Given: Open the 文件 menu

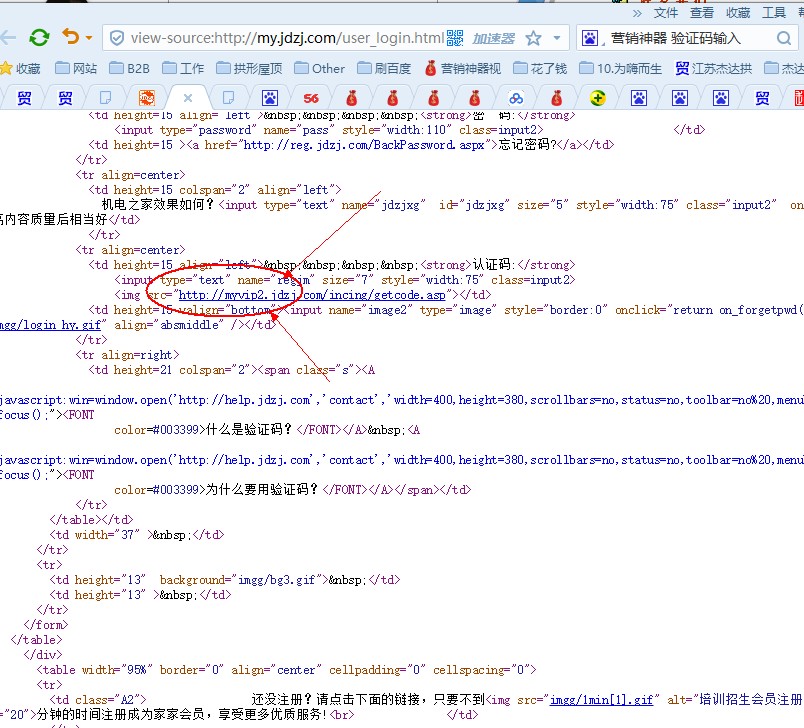Looking at the screenshot, I should [666, 12].
